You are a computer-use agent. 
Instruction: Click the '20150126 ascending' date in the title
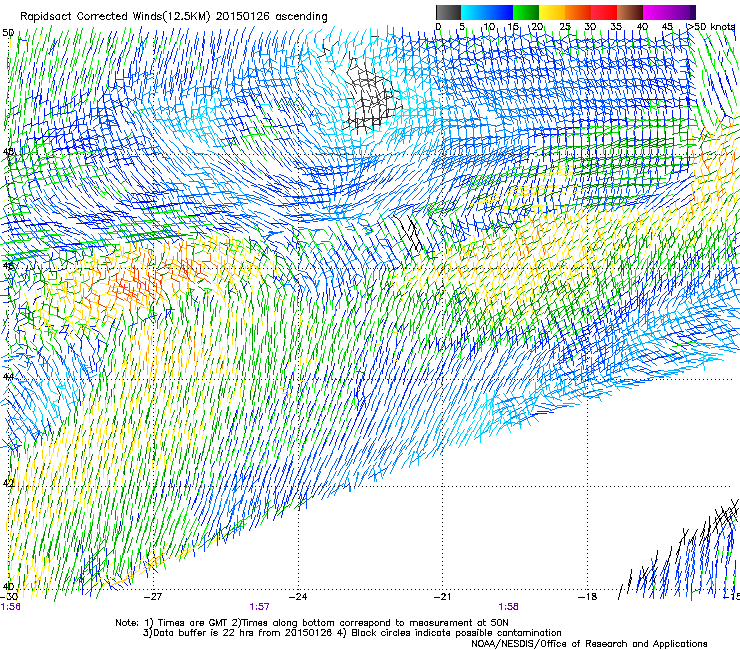click(x=271, y=17)
